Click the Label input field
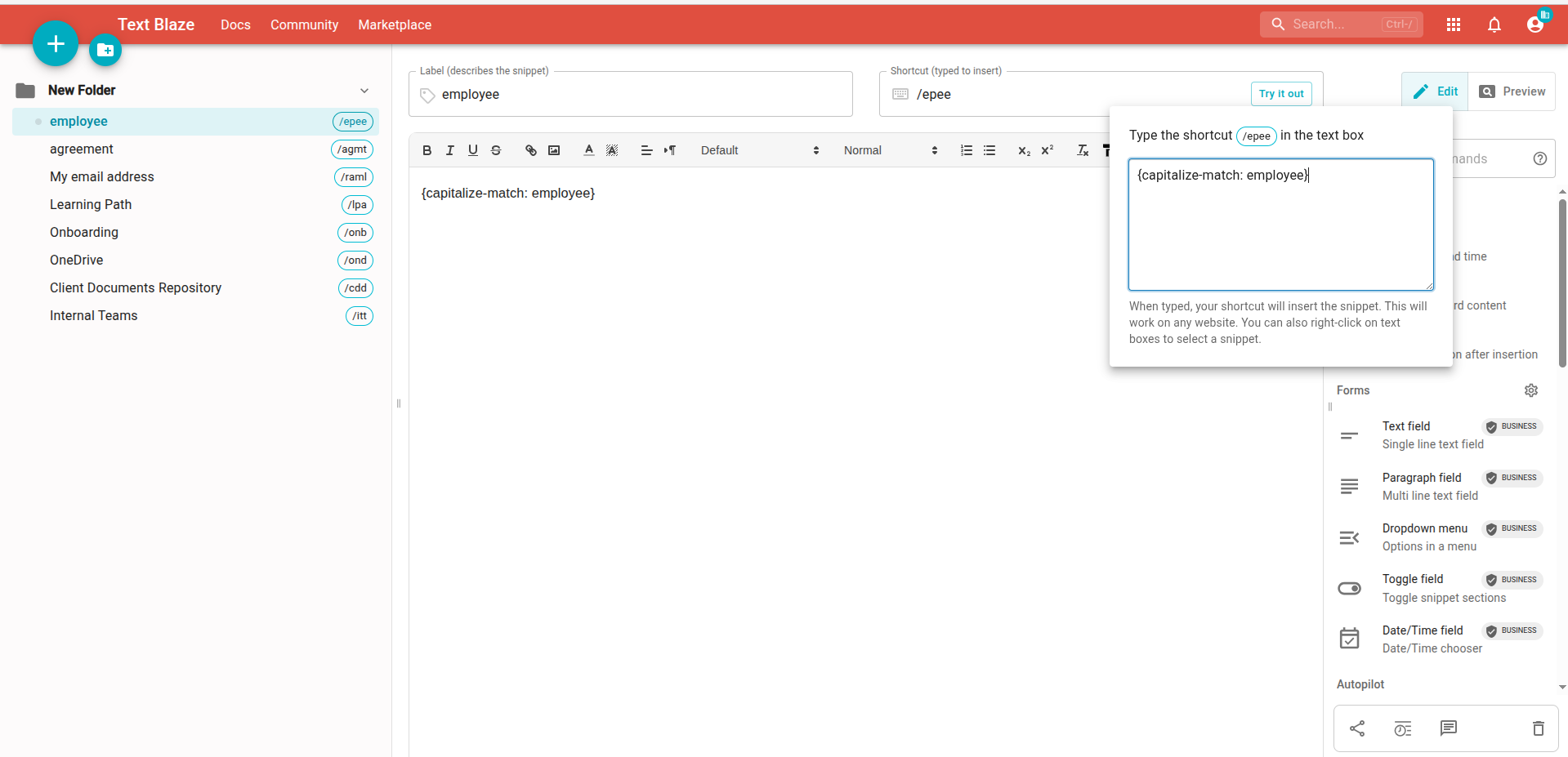The width and height of the screenshot is (1568, 757). point(631,95)
